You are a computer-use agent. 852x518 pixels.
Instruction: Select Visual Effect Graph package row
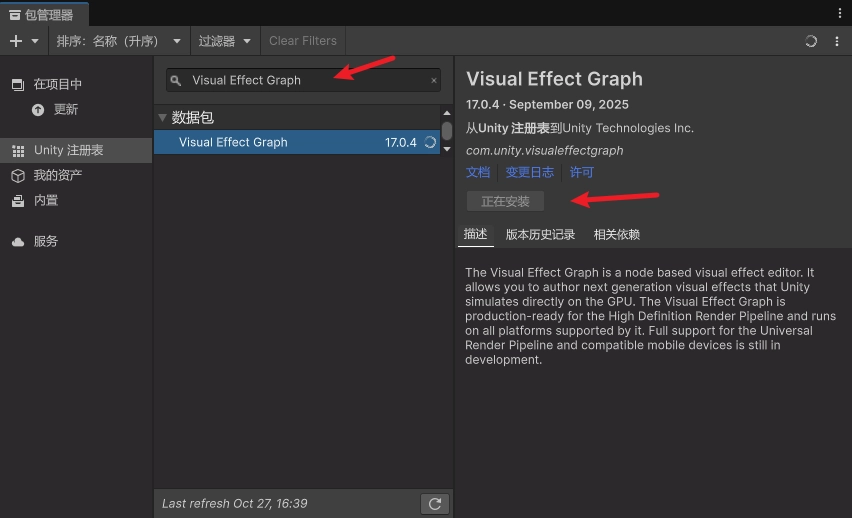[297, 142]
